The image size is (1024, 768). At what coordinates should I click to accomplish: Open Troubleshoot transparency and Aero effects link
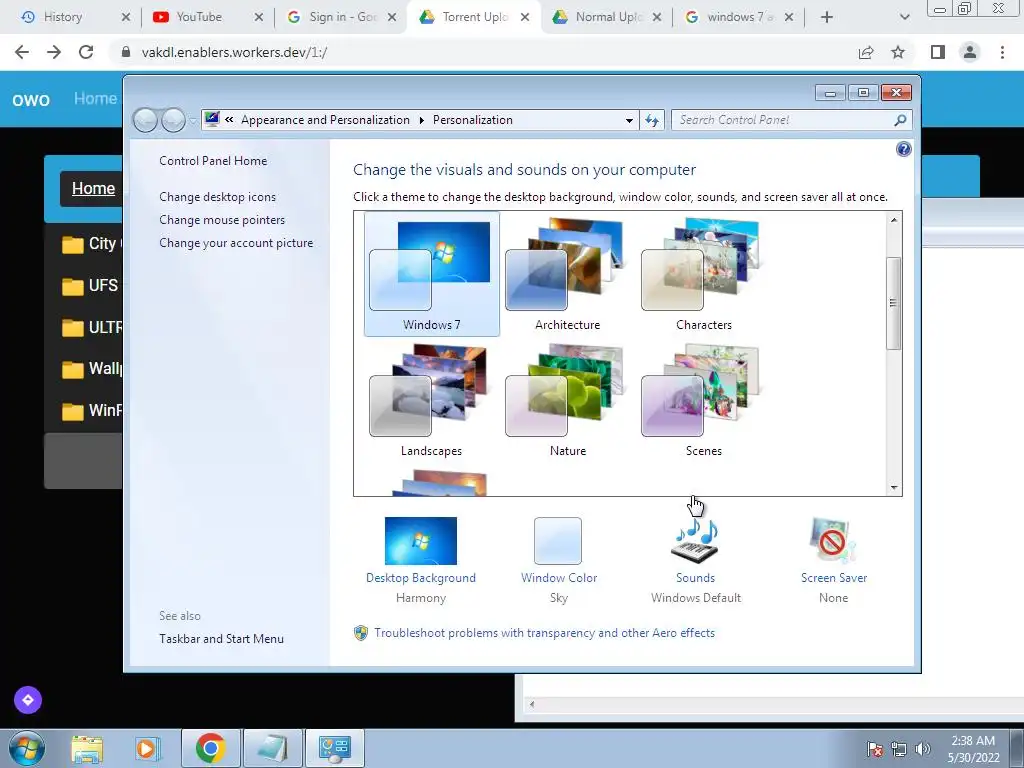pyautogui.click(x=544, y=633)
